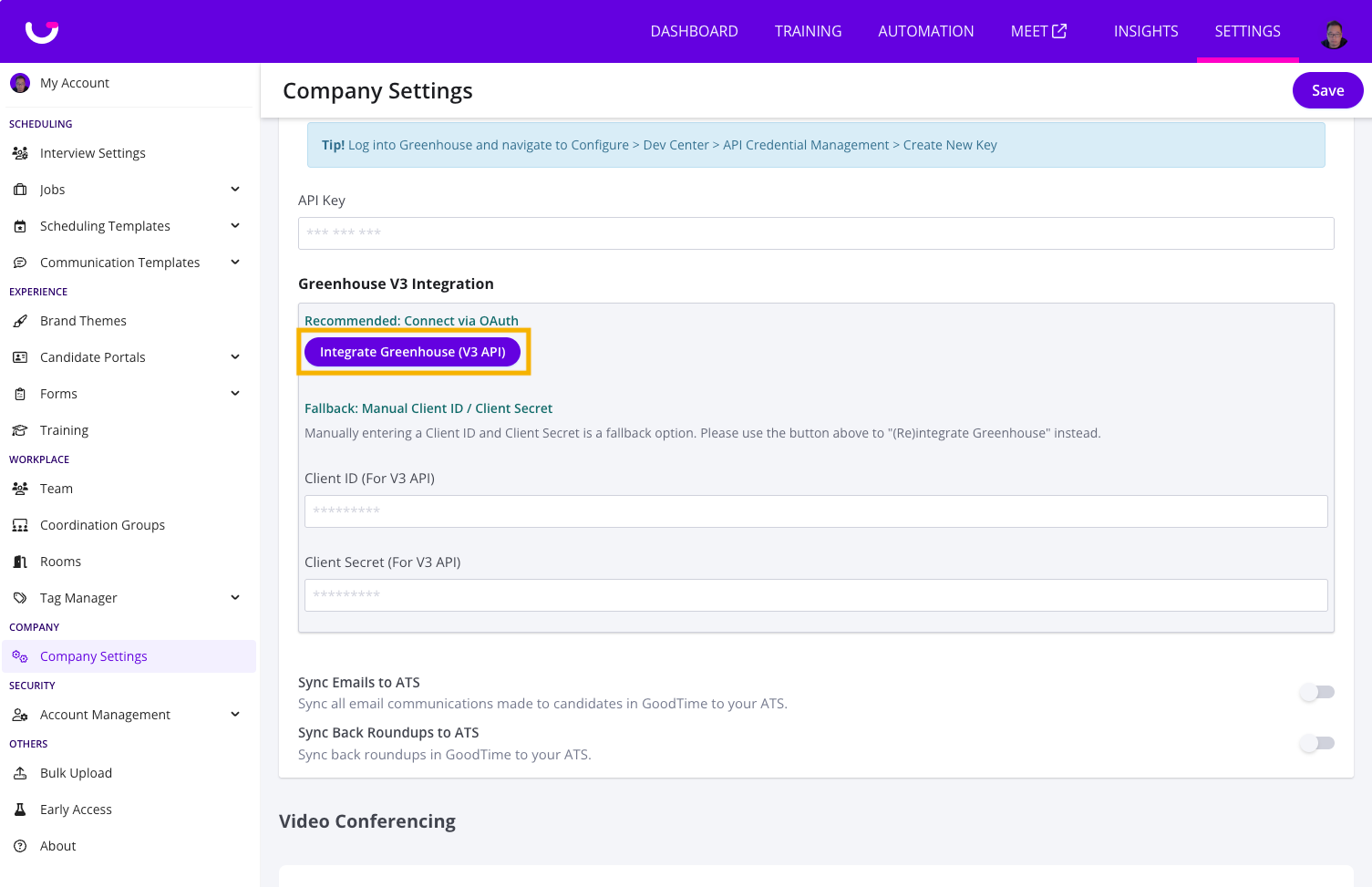The width and height of the screenshot is (1372, 887).
Task: Click the Coordination Groups icon
Action: [20, 525]
